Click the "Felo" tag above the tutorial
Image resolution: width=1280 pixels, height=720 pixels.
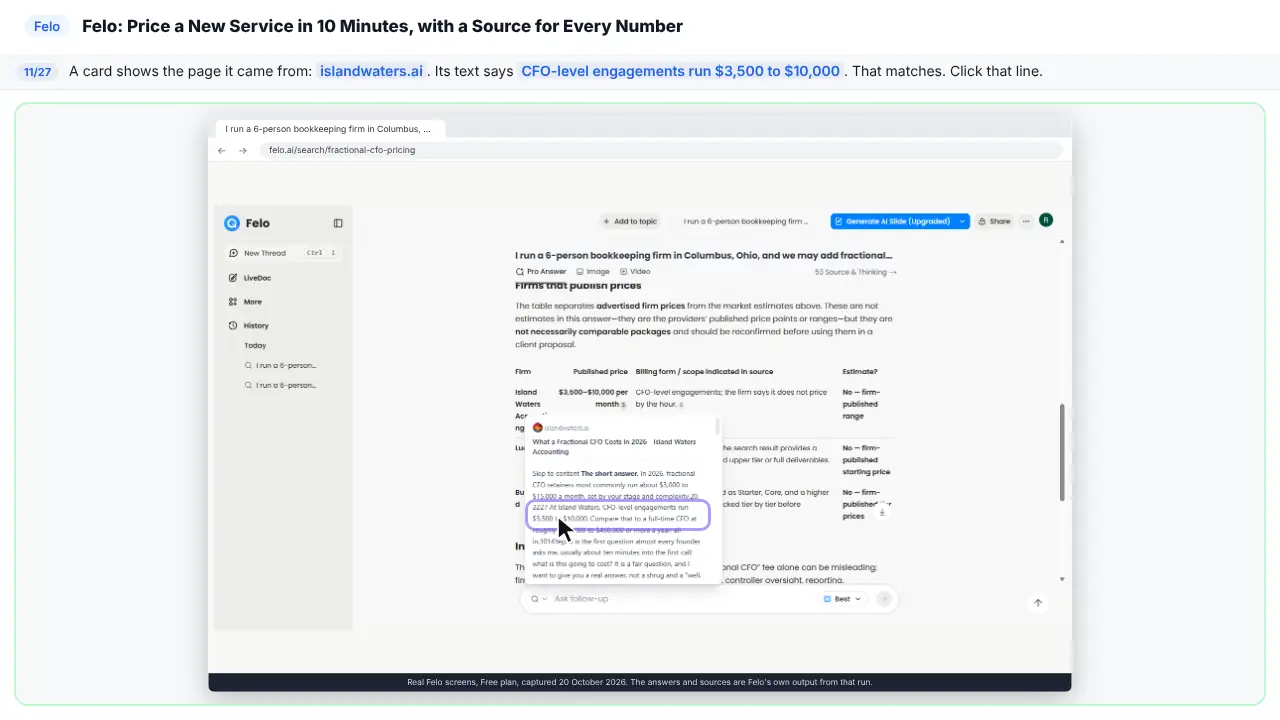[x=47, y=27]
